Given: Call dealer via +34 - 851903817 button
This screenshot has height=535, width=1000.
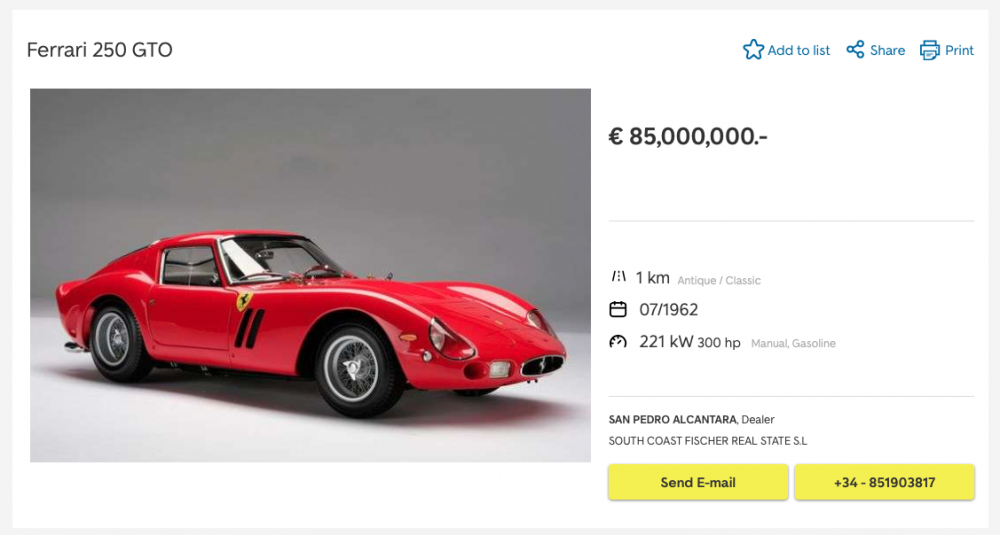Looking at the screenshot, I should [884, 482].
